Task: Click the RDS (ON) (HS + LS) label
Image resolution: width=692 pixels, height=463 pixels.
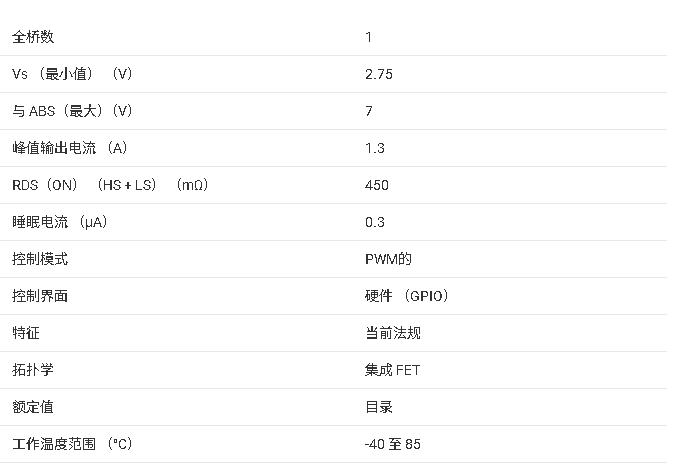Action: pos(110,185)
